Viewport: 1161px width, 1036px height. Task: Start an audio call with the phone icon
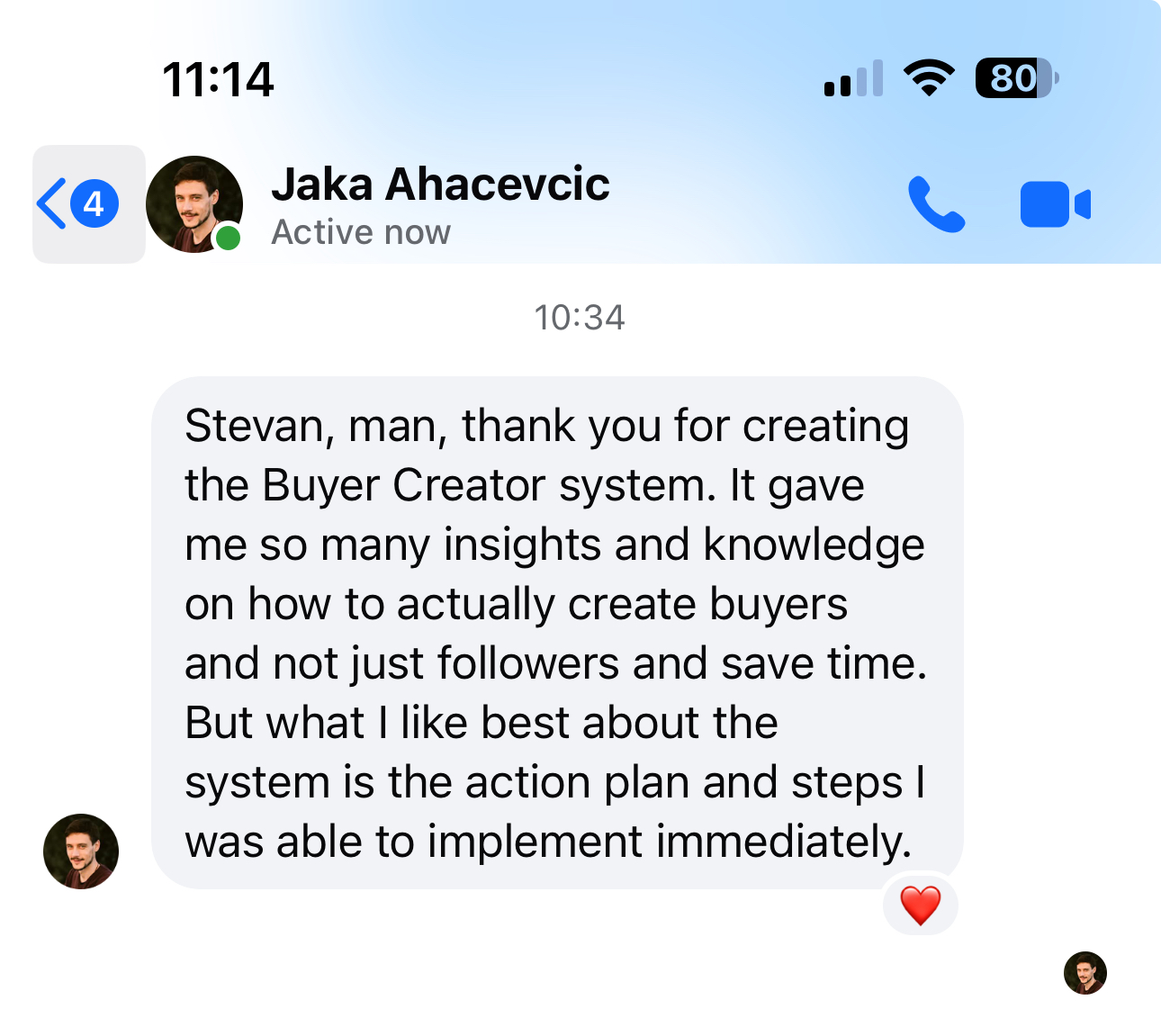tap(936, 204)
